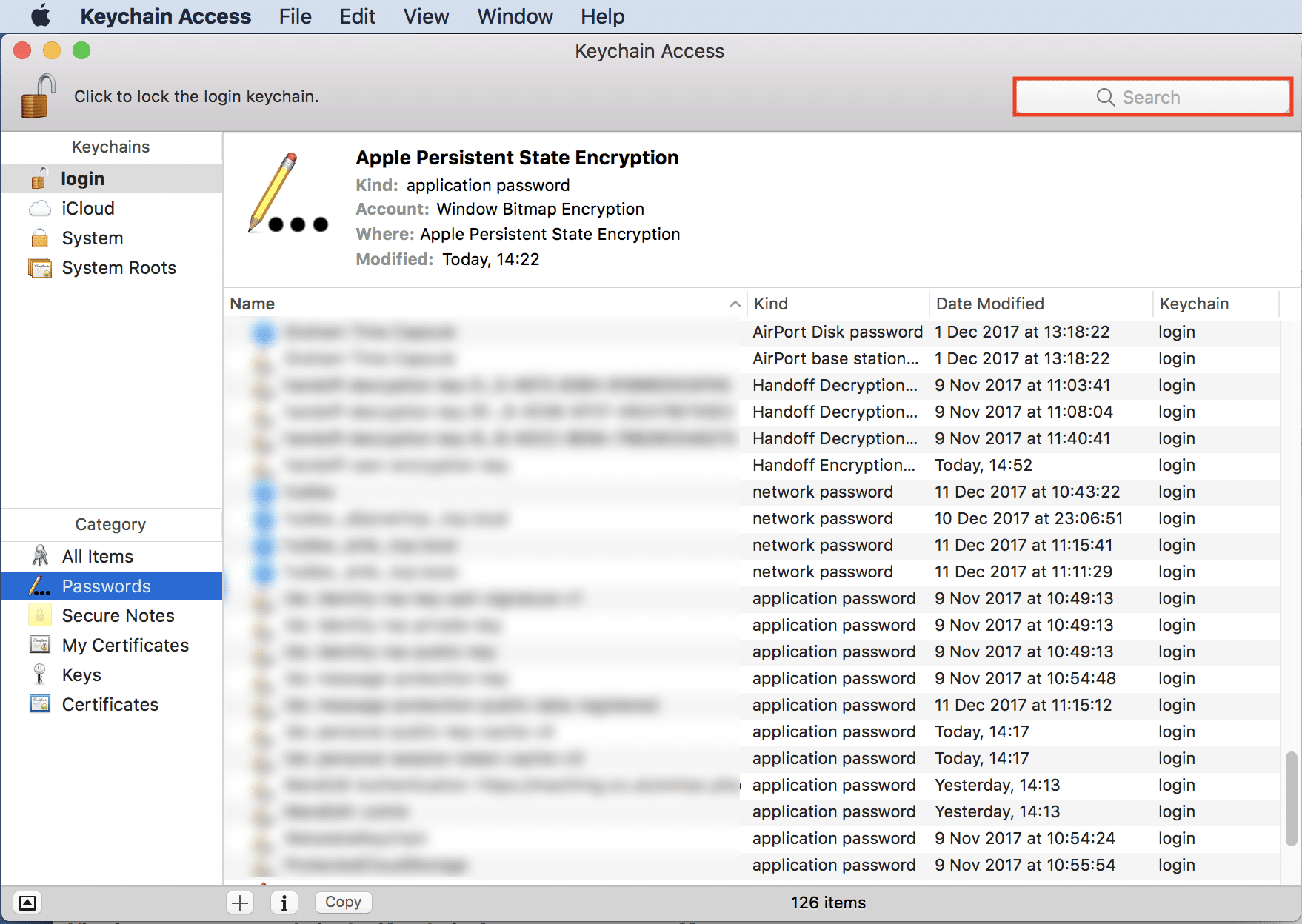Click the Secure Notes note icon

(40, 615)
